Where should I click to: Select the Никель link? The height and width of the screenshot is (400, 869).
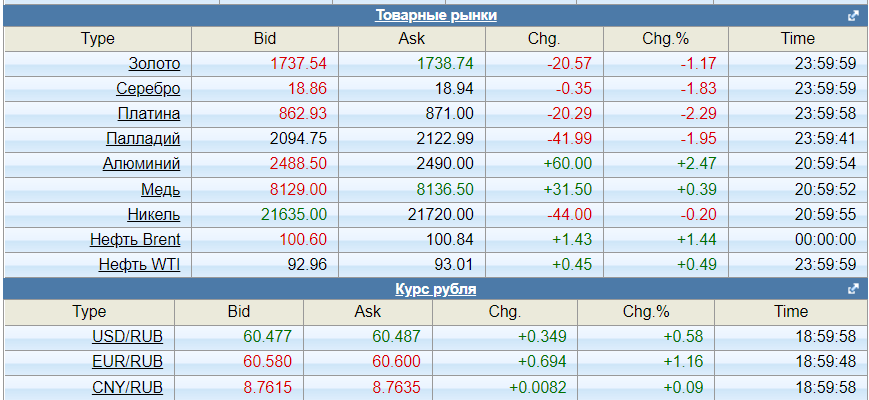(x=154, y=214)
